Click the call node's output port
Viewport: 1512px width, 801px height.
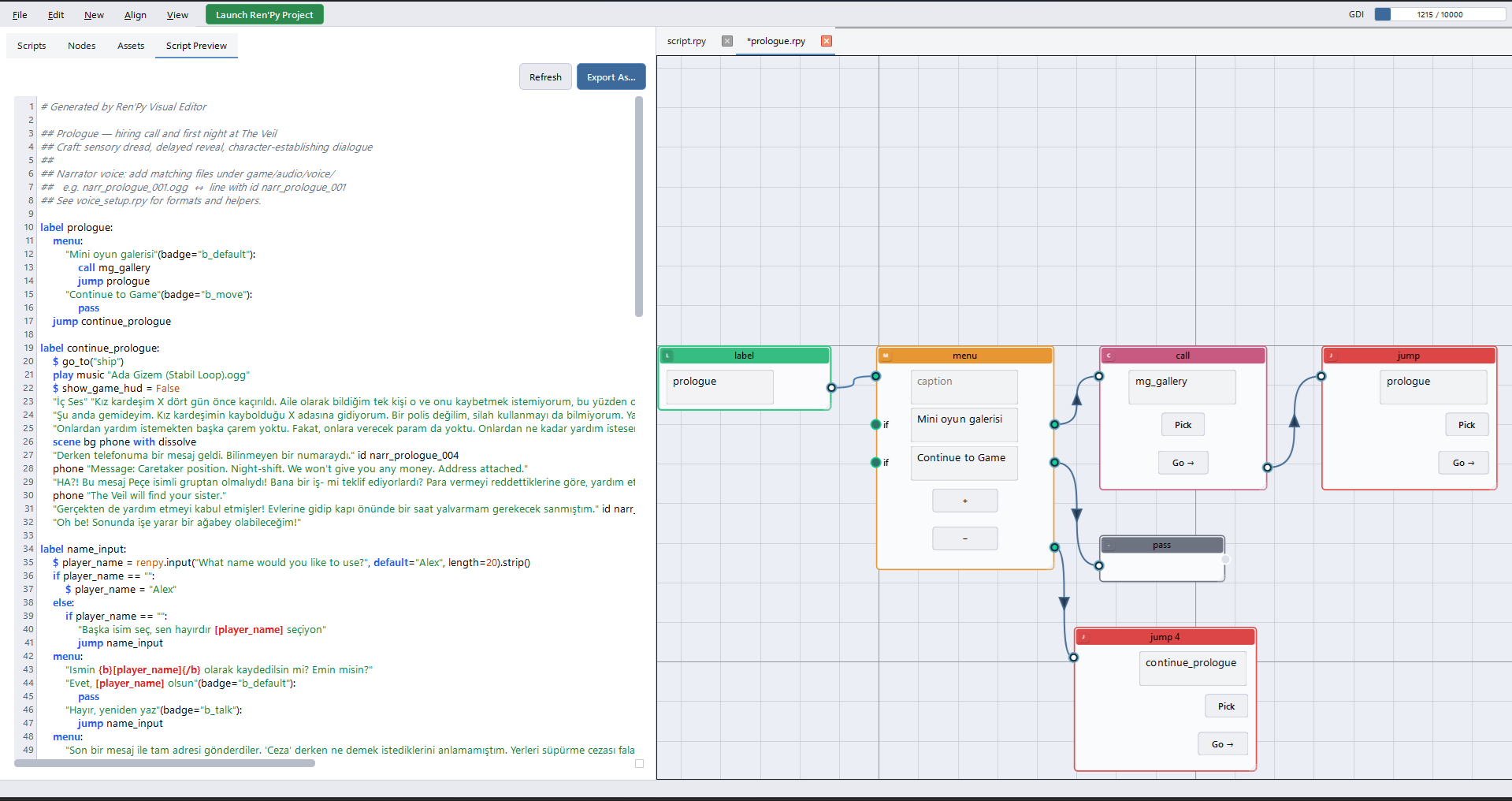tap(1267, 468)
